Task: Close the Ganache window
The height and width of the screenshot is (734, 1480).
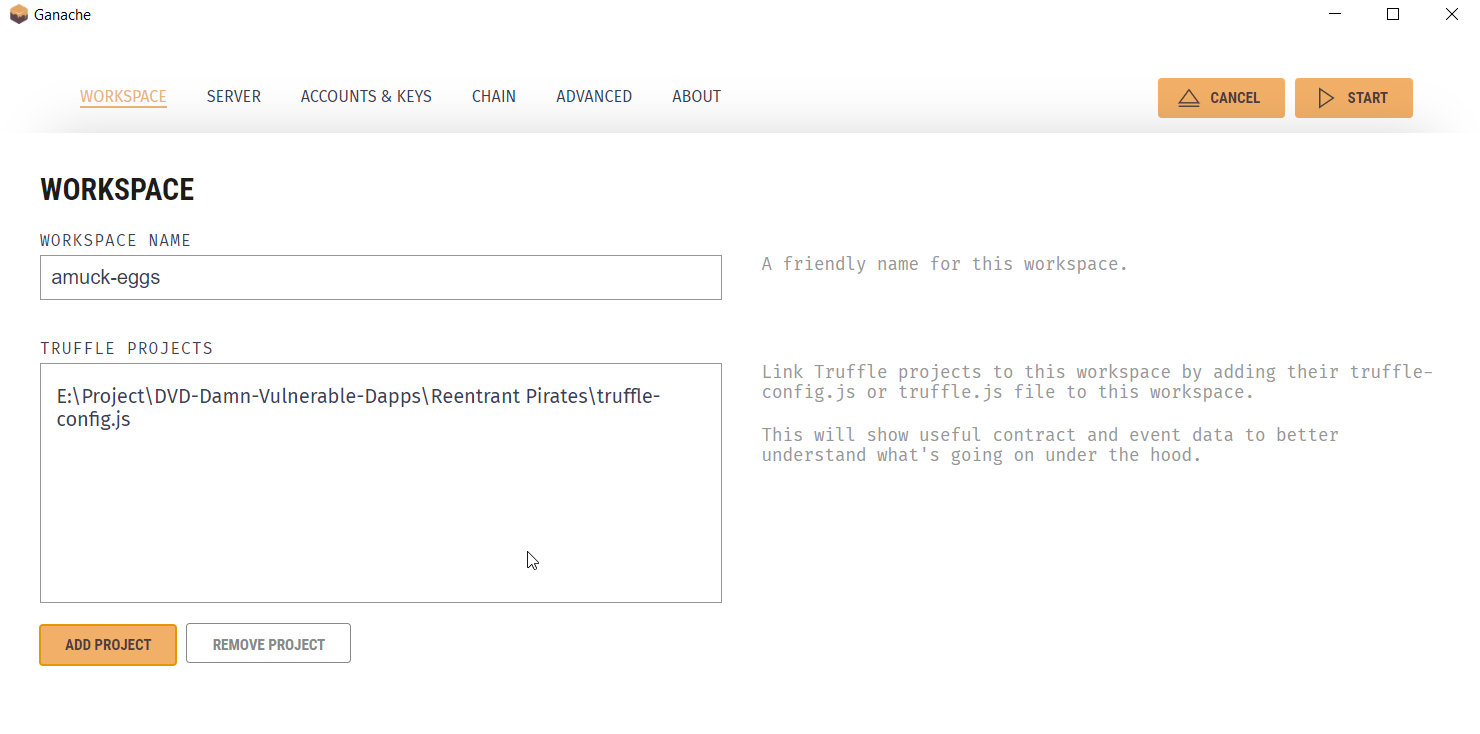Action: 1451,15
